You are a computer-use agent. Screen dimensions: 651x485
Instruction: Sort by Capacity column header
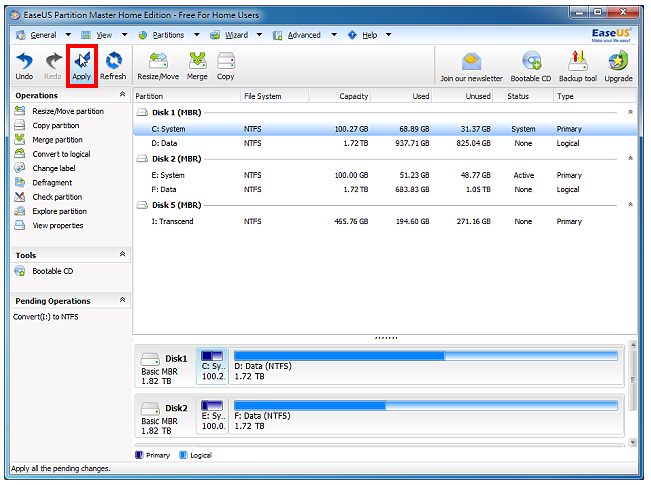click(340, 96)
